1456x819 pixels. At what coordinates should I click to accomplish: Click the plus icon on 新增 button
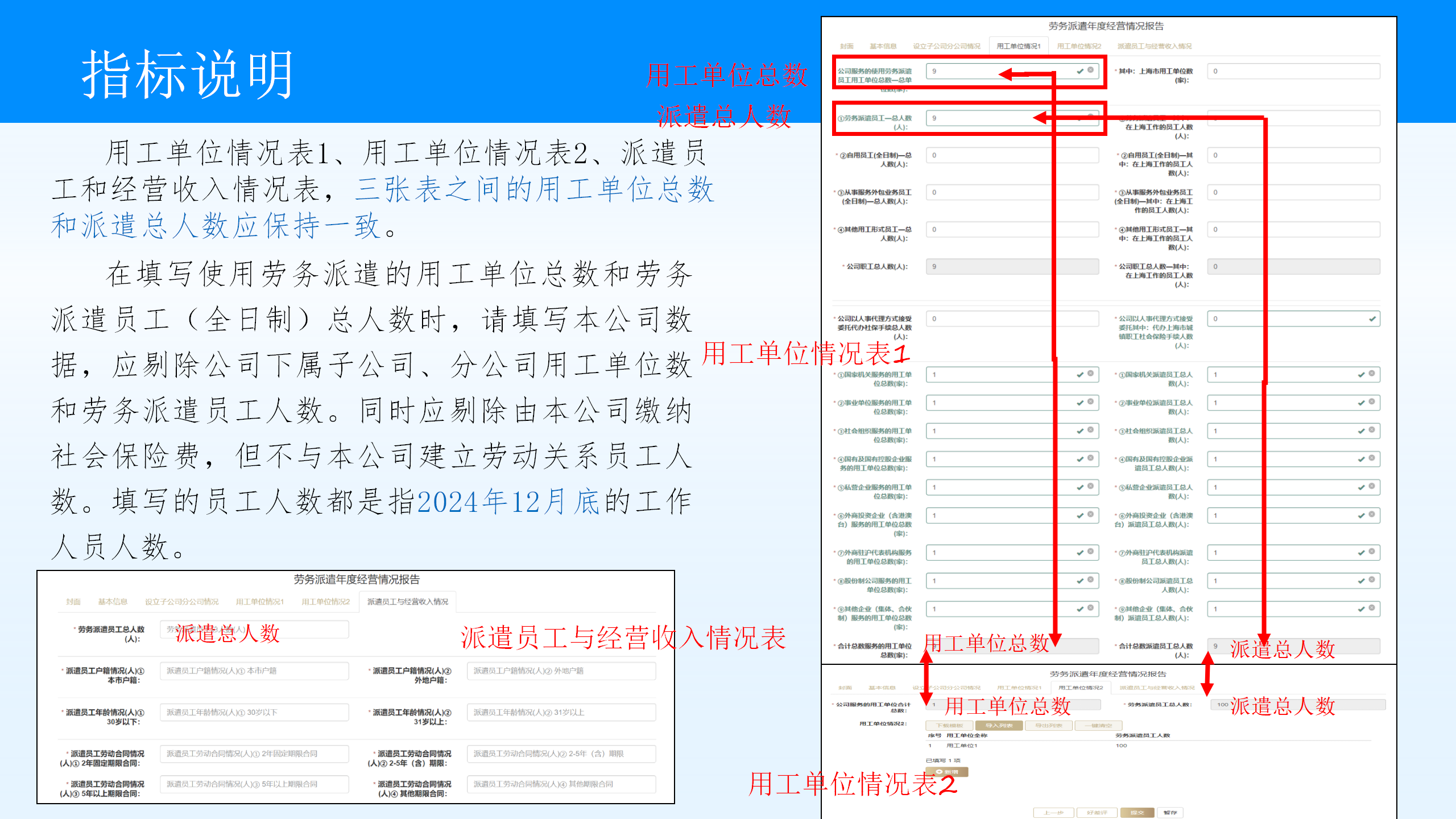(x=939, y=772)
